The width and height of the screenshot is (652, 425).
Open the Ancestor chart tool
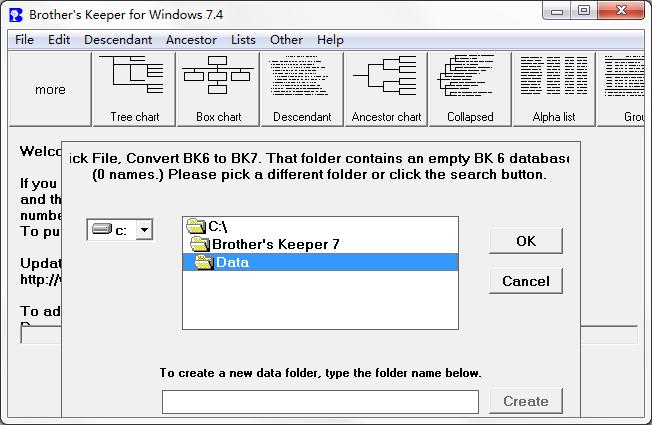[x=386, y=89]
